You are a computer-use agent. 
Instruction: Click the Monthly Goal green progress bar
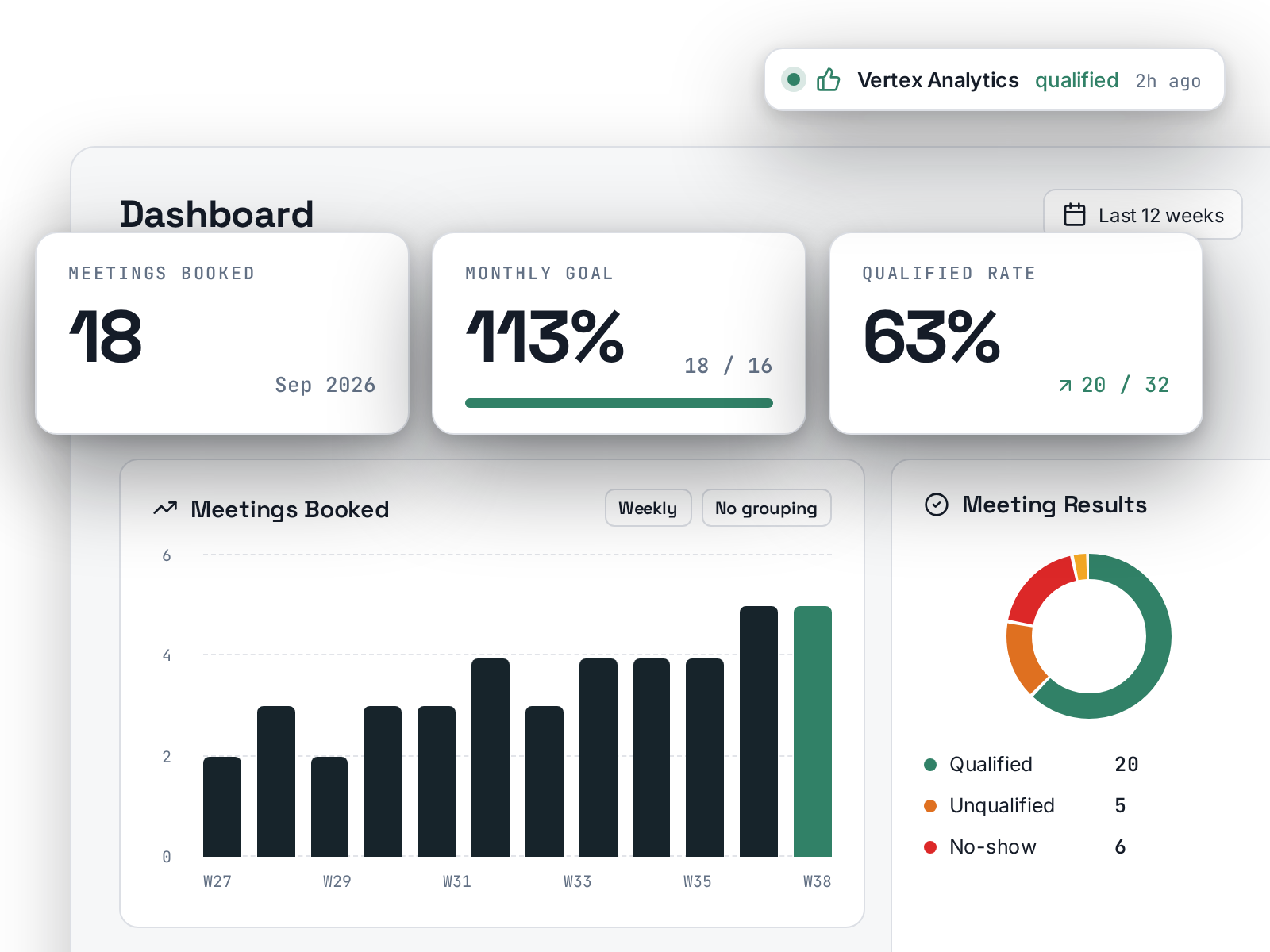tap(619, 403)
